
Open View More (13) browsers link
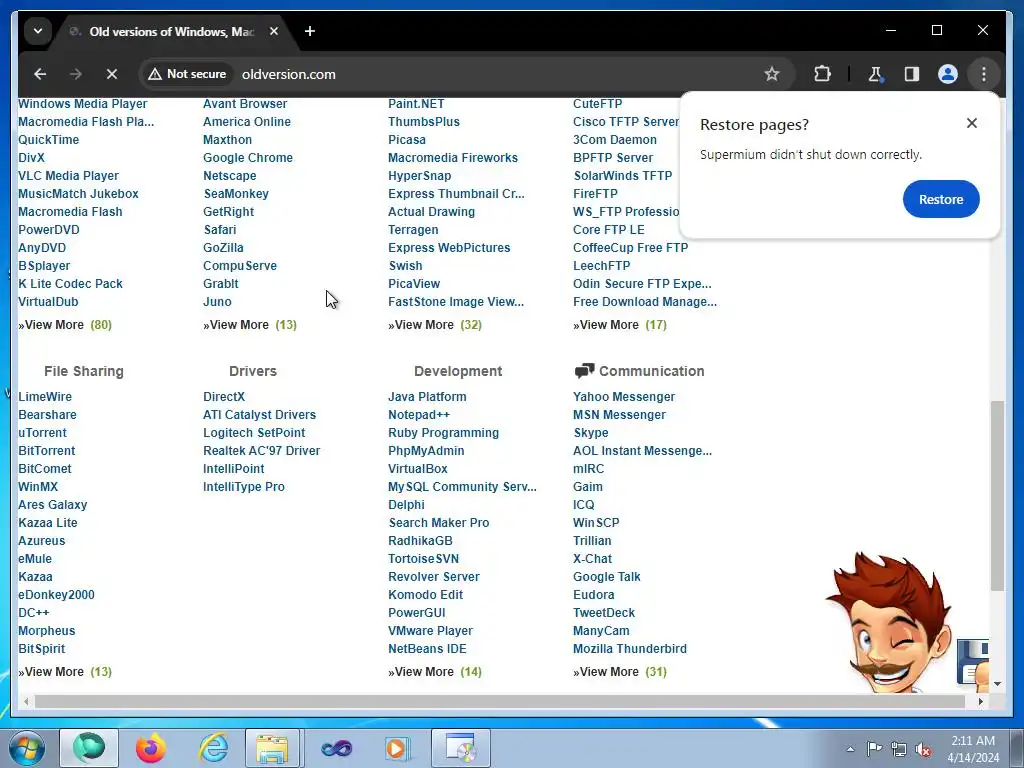(x=250, y=325)
